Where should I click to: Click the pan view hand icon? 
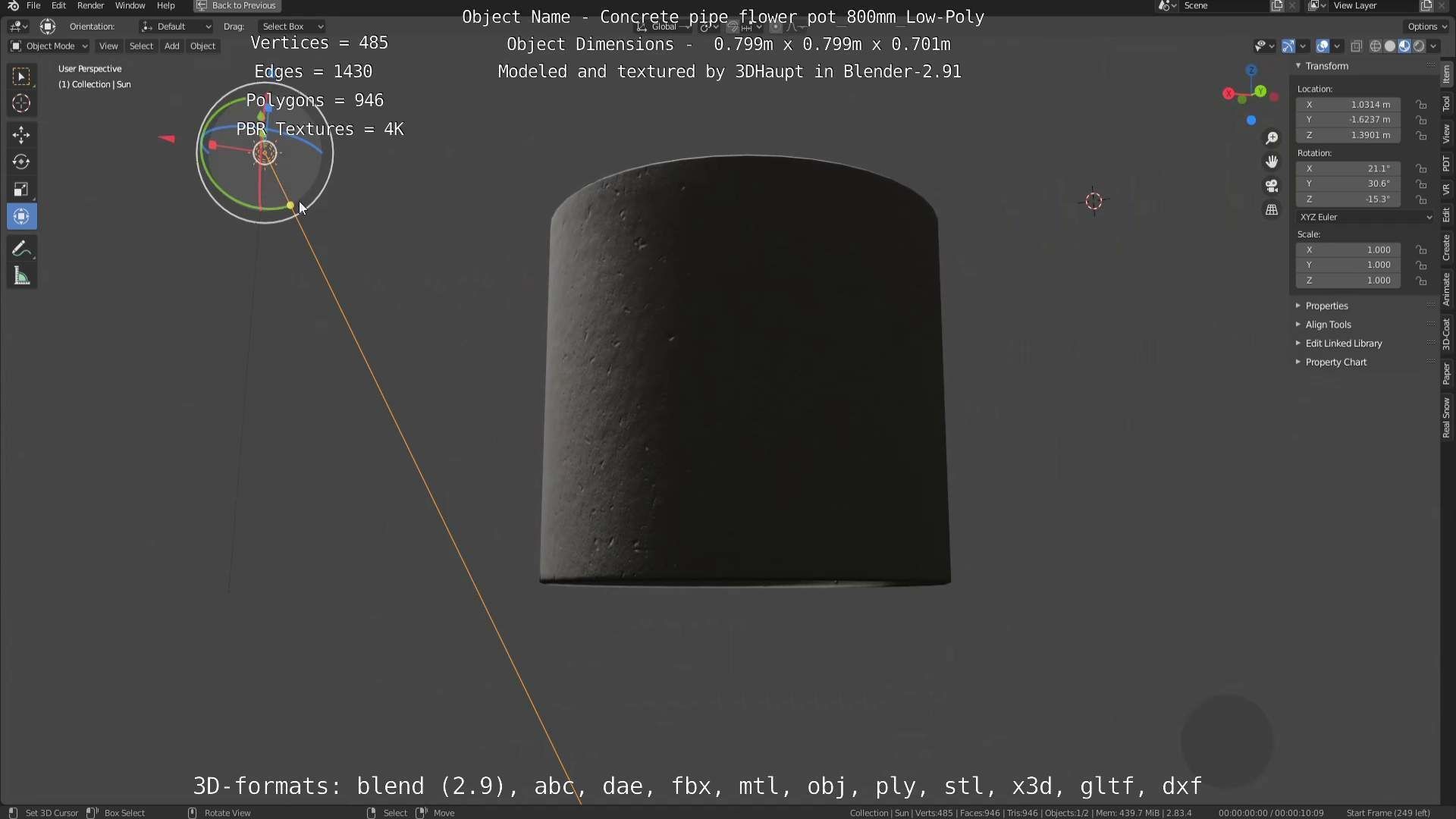pyautogui.click(x=1272, y=162)
